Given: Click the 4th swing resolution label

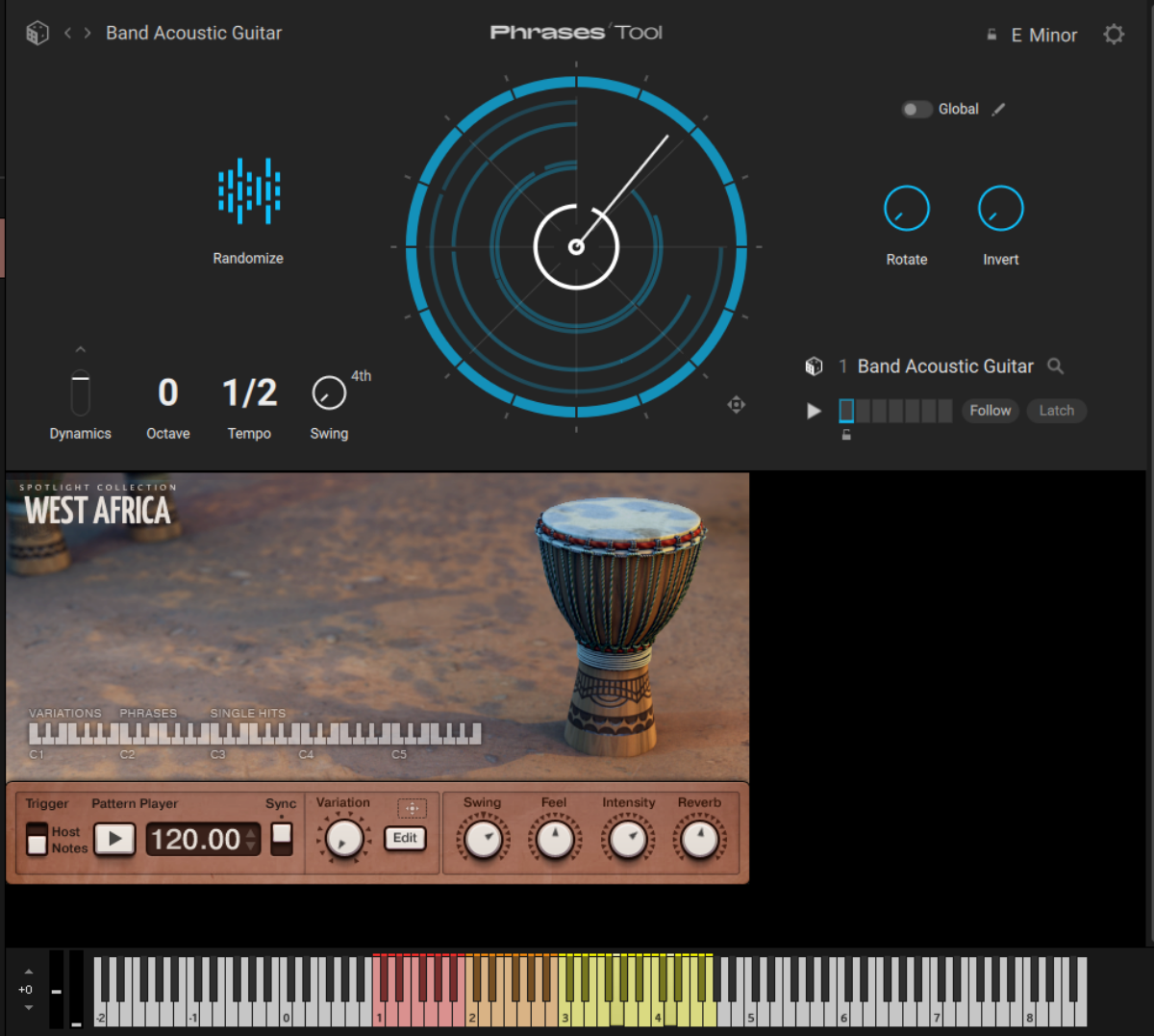Looking at the screenshot, I should [x=361, y=376].
